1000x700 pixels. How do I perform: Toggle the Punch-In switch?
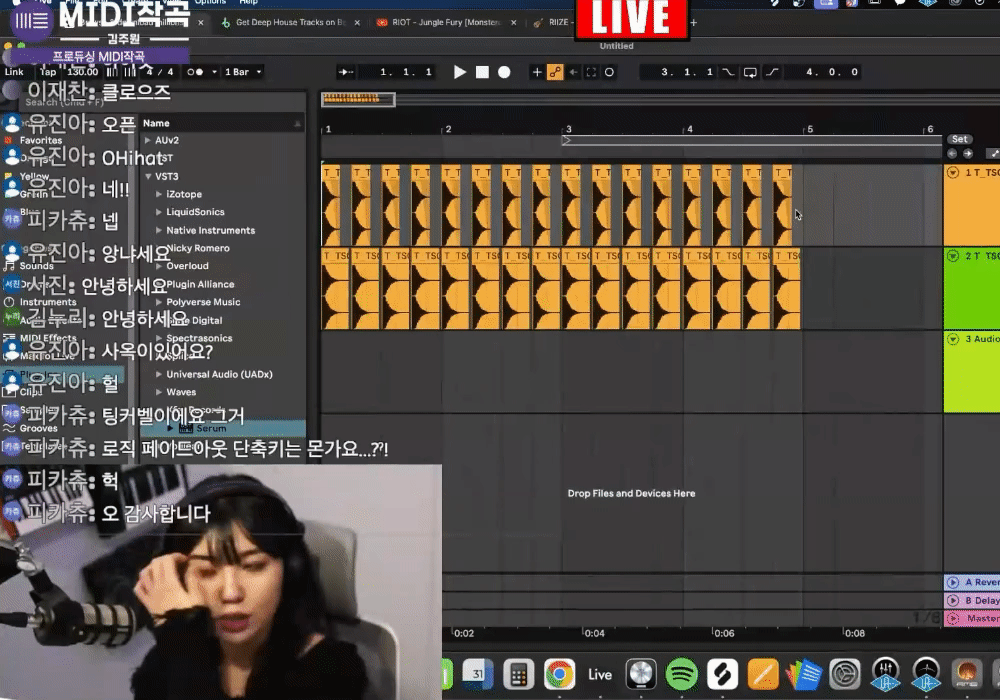pos(728,72)
